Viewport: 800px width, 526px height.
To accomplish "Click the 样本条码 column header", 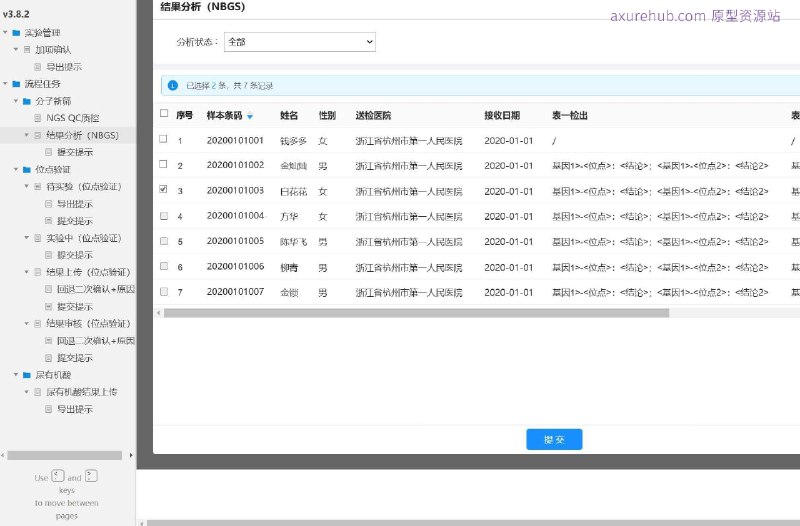I will [224, 115].
